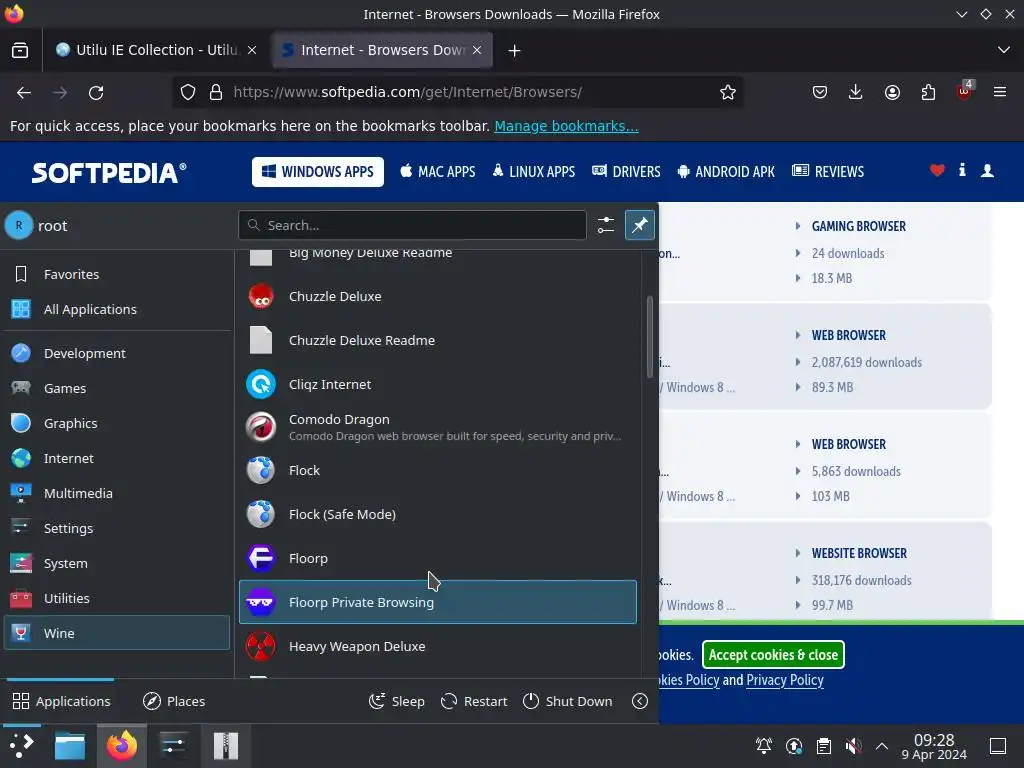Go back to previous page
The width and height of the screenshot is (1024, 768).
[24, 93]
